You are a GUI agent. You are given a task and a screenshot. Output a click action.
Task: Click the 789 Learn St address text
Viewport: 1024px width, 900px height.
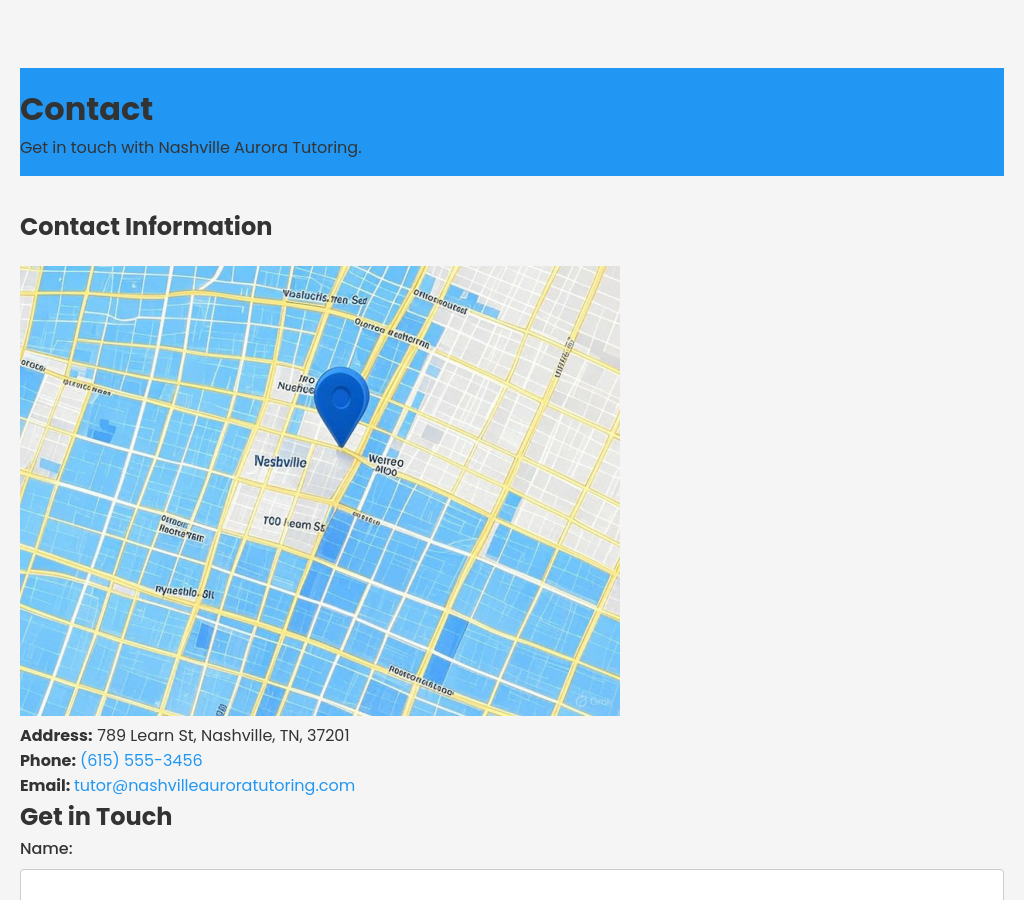click(x=223, y=735)
